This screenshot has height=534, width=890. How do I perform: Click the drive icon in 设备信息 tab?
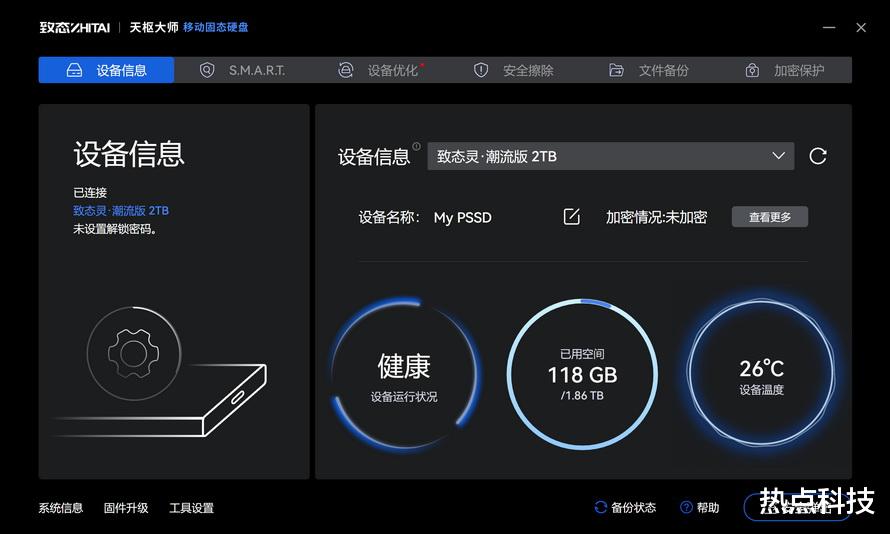tap(74, 70)
